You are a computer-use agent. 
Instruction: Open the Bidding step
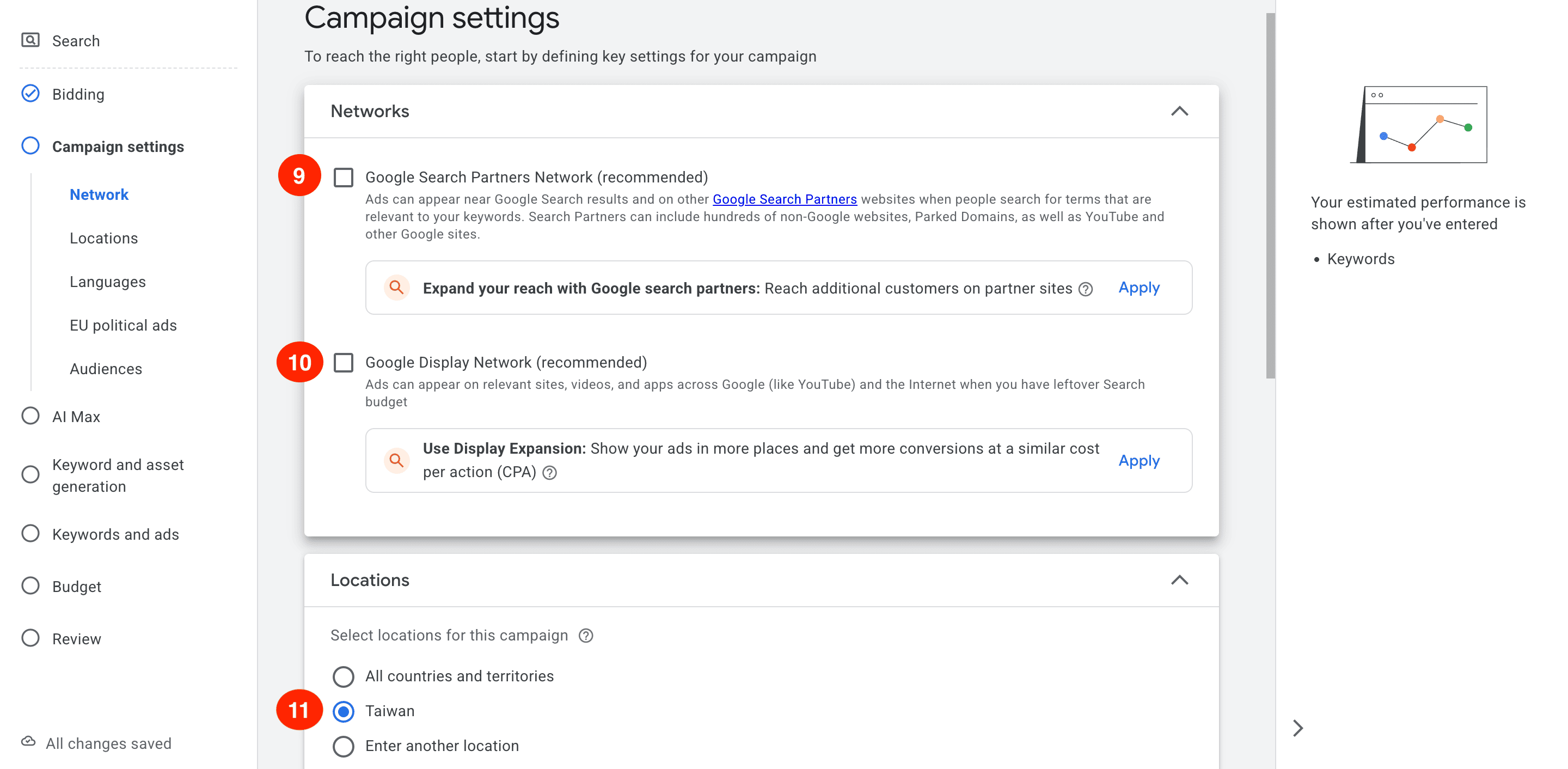[78, 94]
